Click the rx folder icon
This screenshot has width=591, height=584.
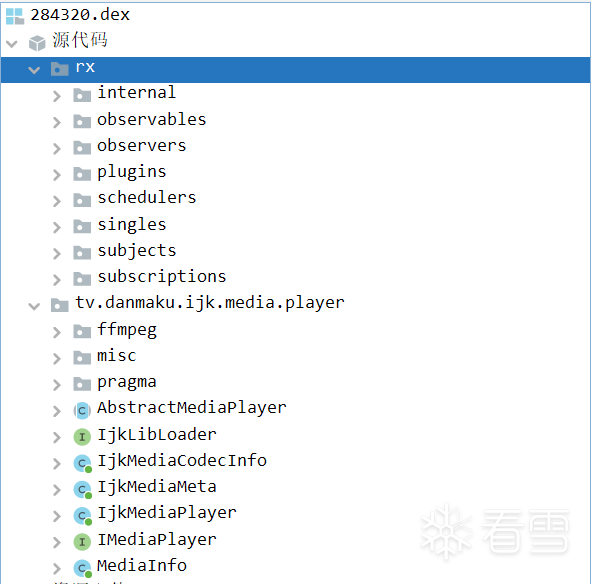60,69
